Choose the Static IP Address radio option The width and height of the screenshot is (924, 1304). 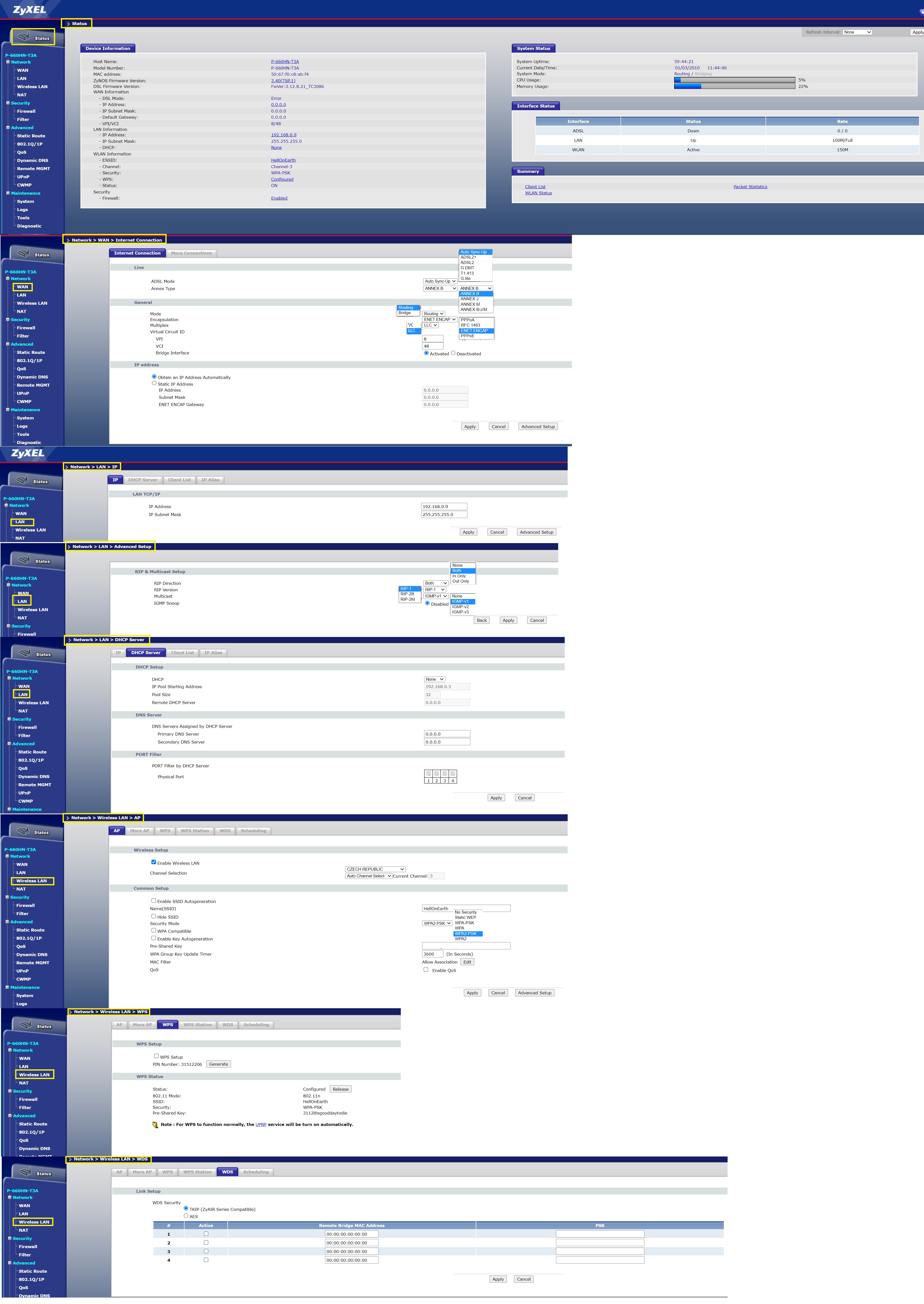154,383
